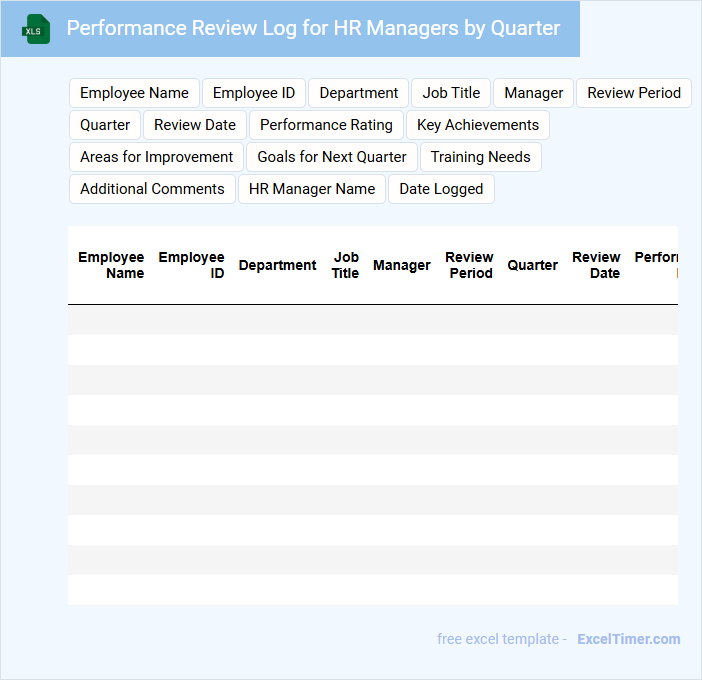The width and height of the screenshot is (702, 680).
Task: Select the Date Logged tag
Action: [441, 189]
